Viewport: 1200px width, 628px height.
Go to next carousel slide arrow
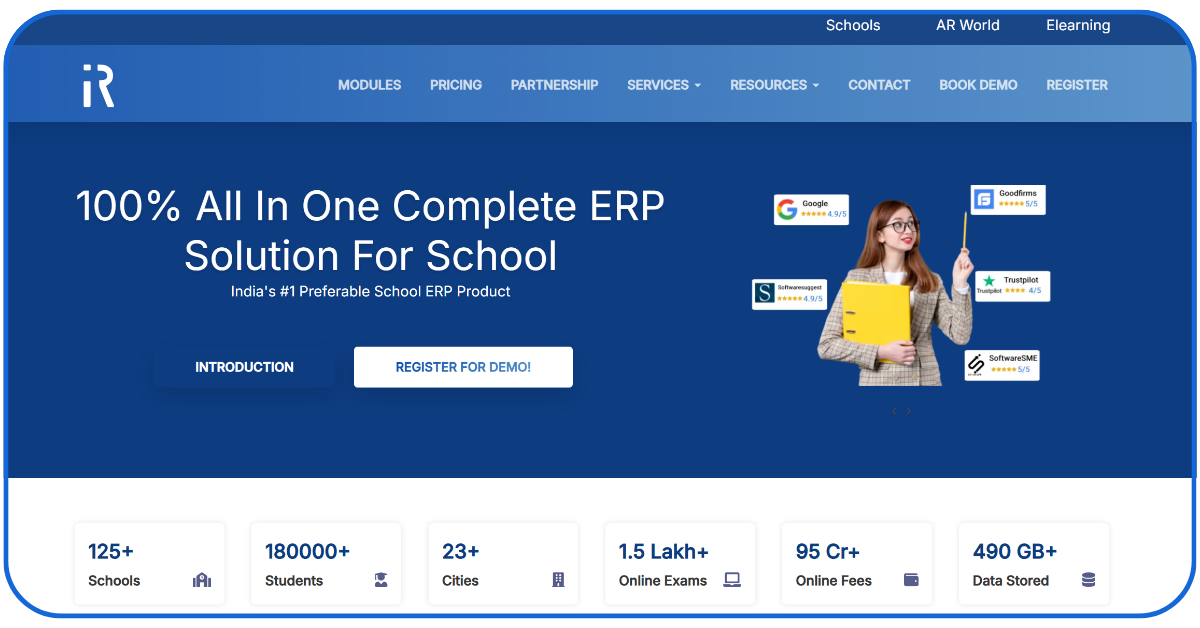coord(909,411)
